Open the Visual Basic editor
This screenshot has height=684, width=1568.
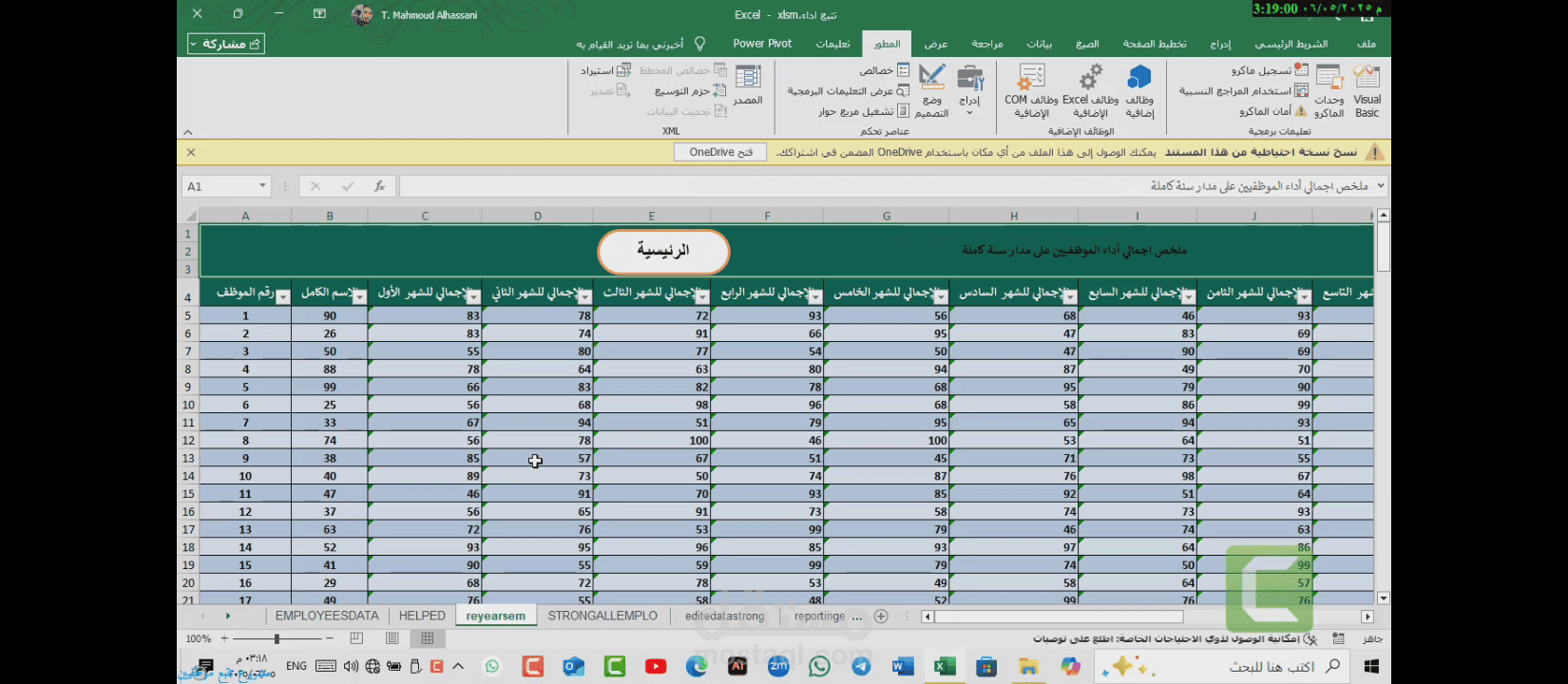[1367, 92]
